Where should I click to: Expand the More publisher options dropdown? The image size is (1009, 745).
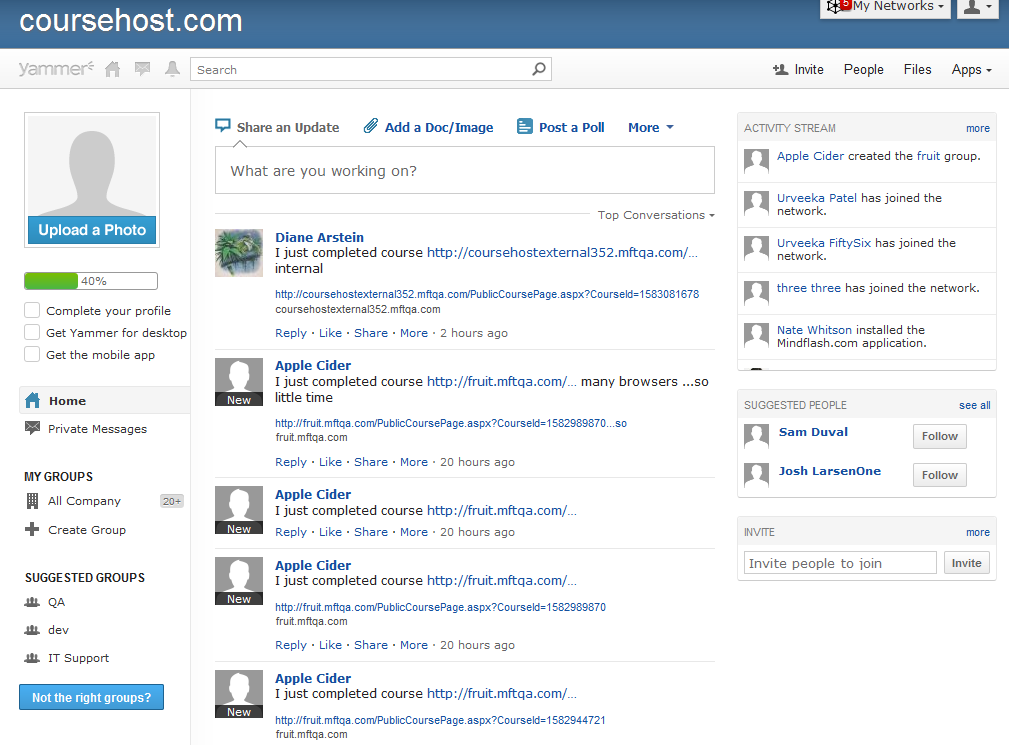click(x=651, y=127)
